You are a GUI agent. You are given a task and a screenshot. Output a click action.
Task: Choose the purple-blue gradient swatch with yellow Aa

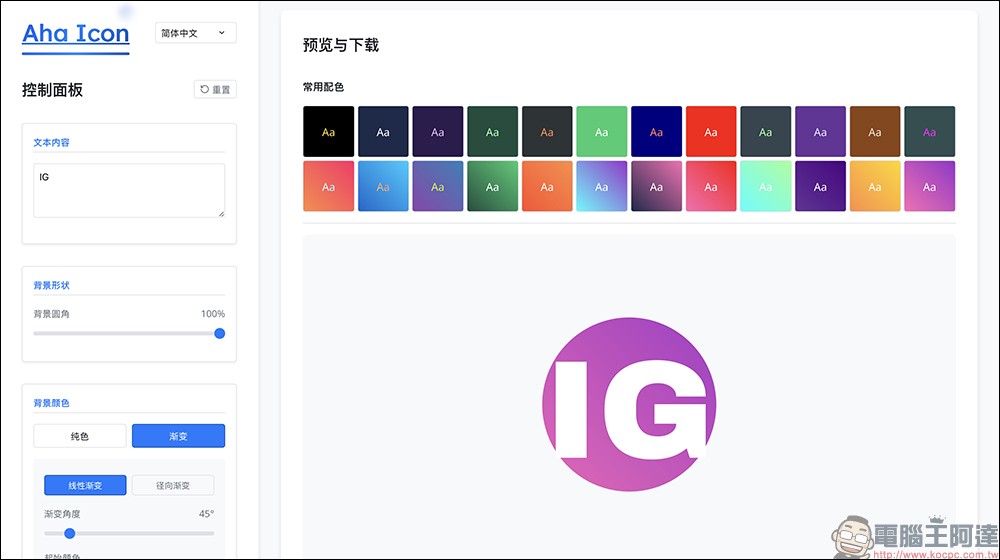pos(438,186)
